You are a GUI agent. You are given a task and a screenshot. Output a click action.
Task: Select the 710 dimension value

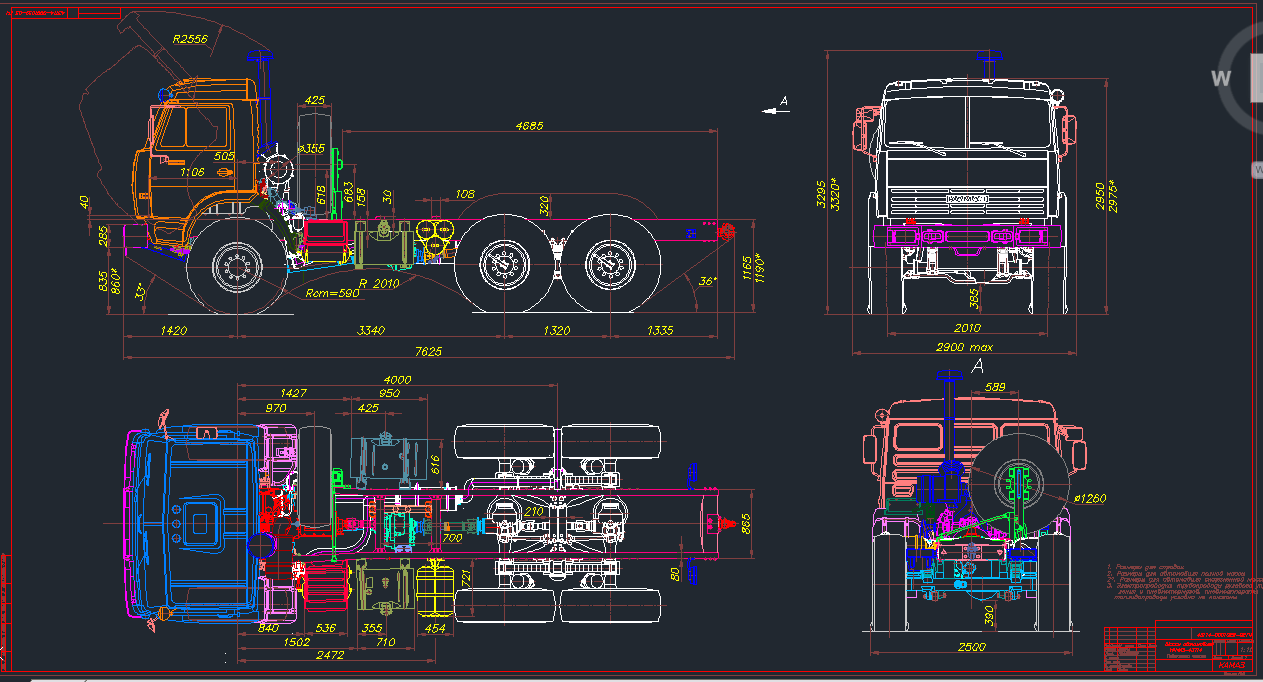[x=386, y=643]
